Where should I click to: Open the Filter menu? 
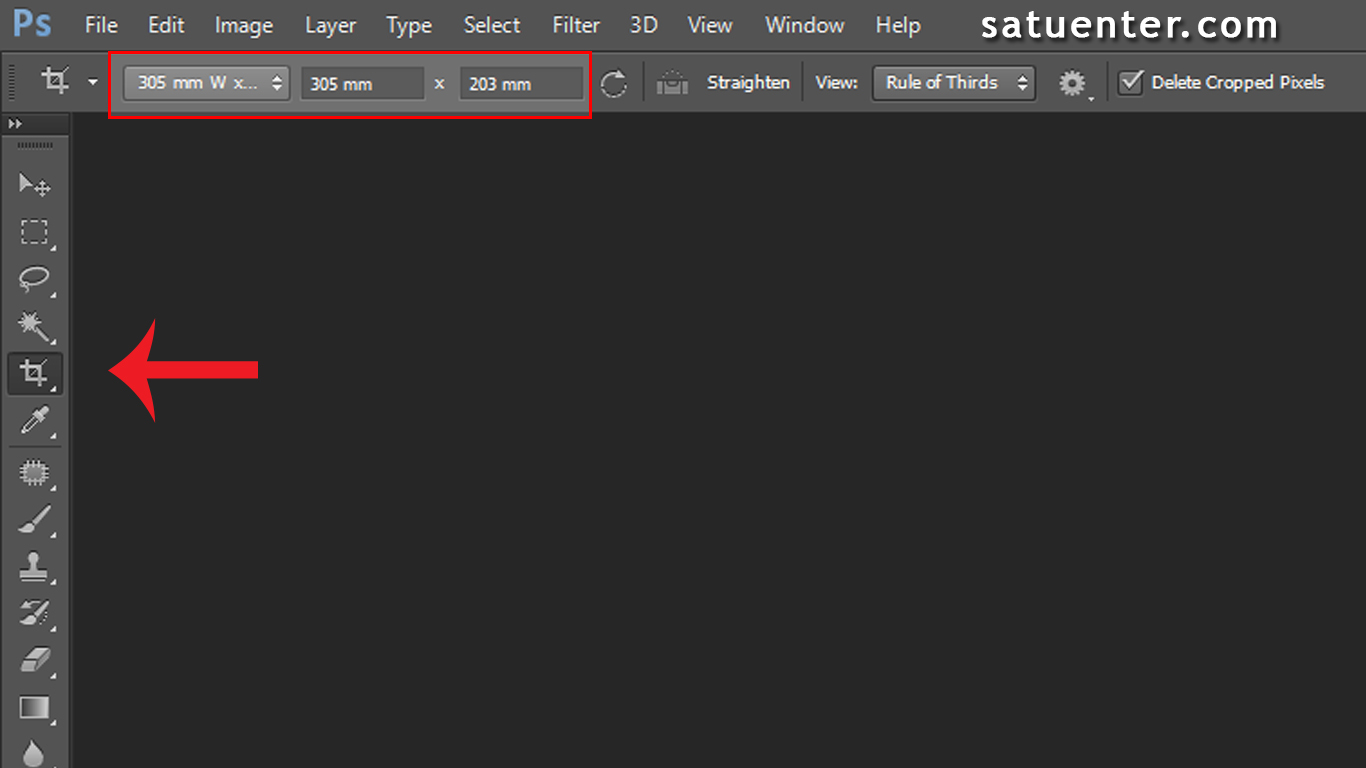tap(577, 25)
